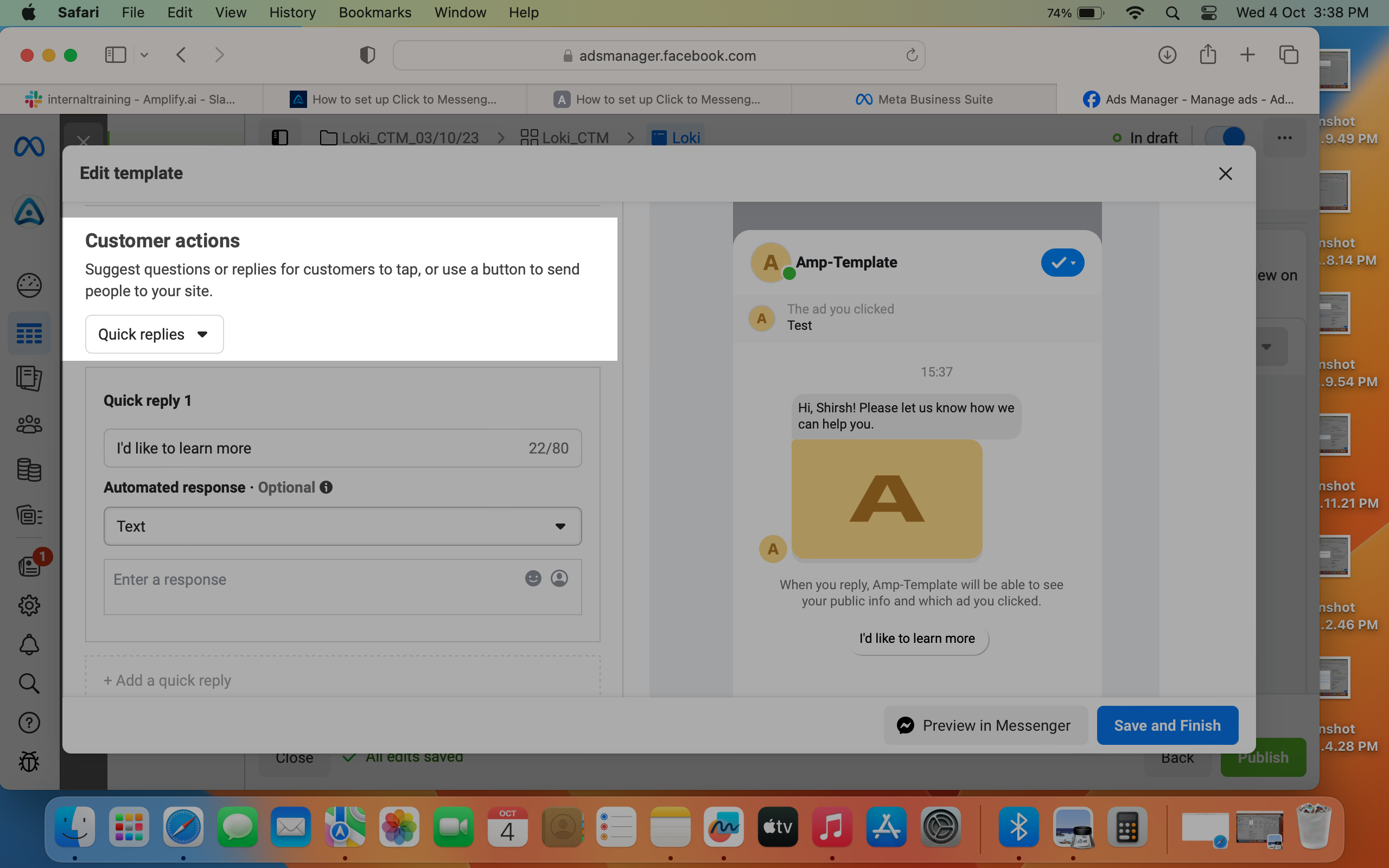The height and width of the screenshot is (868, 1389).
Task: Insert an emoji in the response field
Action: click(x=533, y=579)
